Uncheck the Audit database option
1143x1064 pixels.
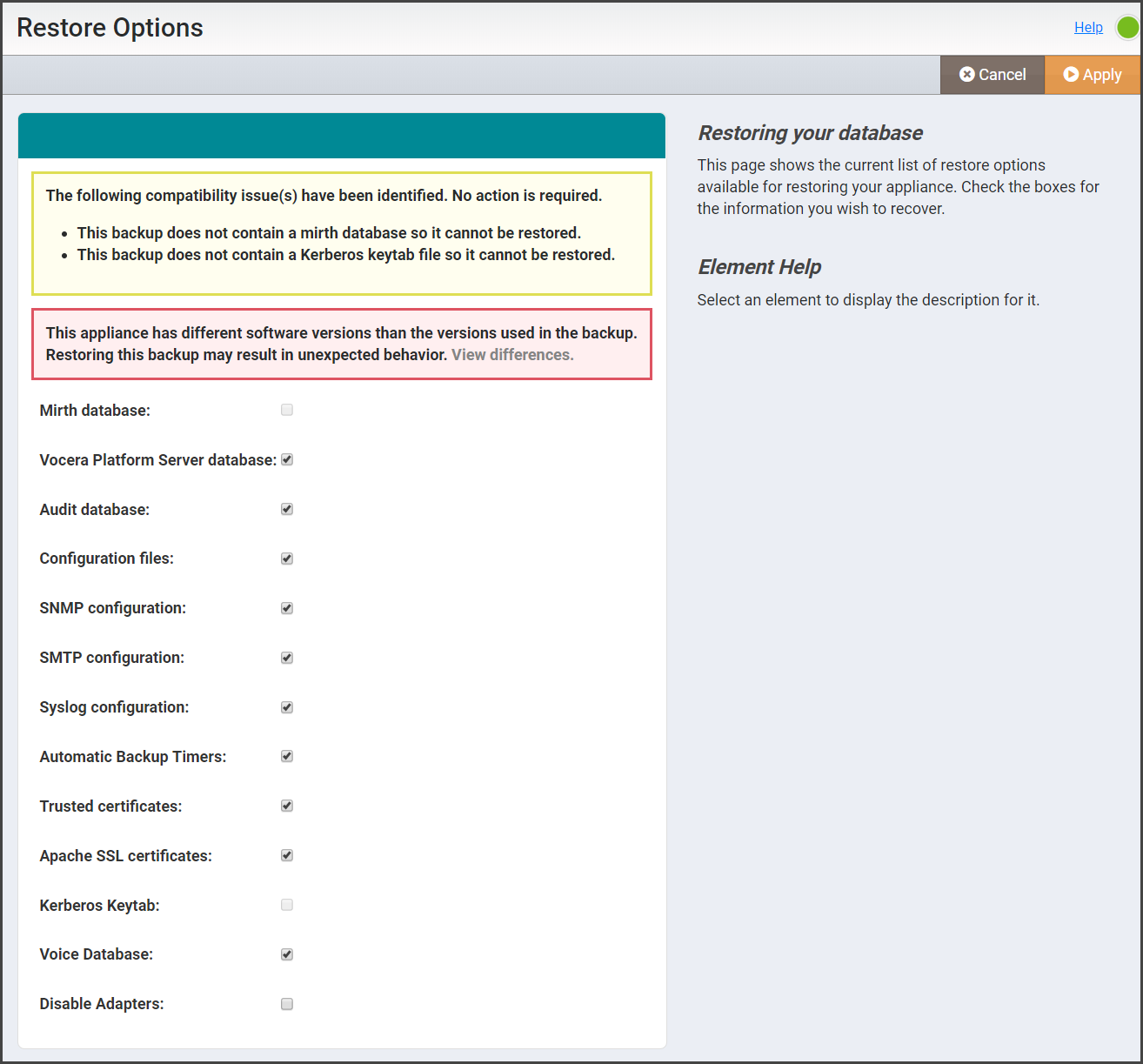286,509
